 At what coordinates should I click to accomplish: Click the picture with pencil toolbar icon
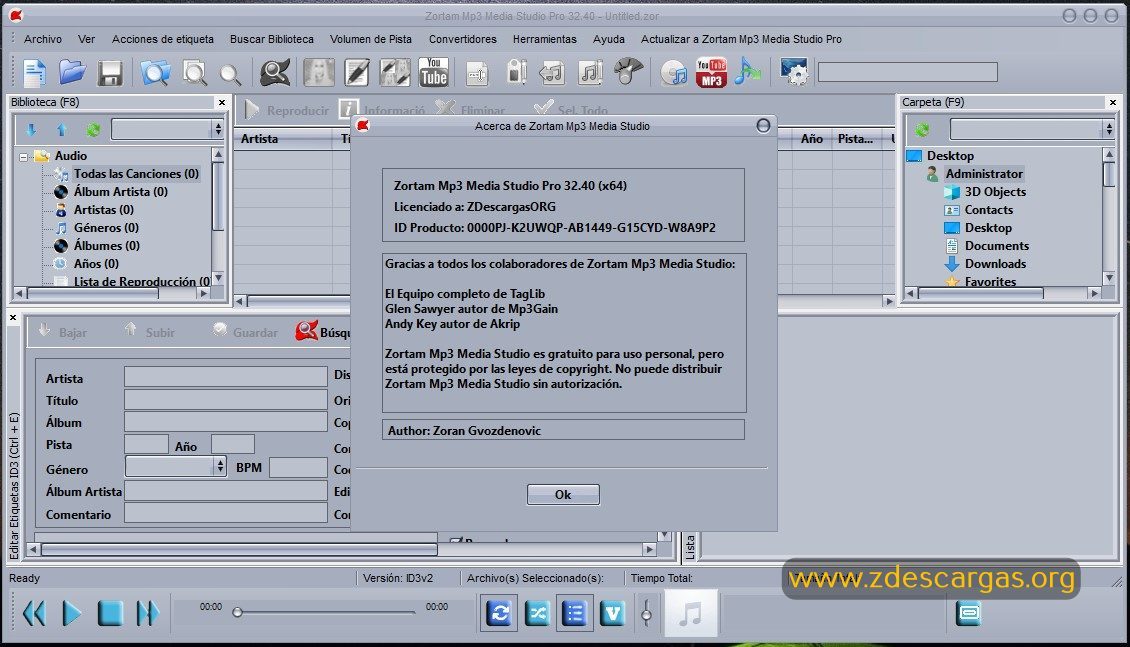(x=395, y=73)
